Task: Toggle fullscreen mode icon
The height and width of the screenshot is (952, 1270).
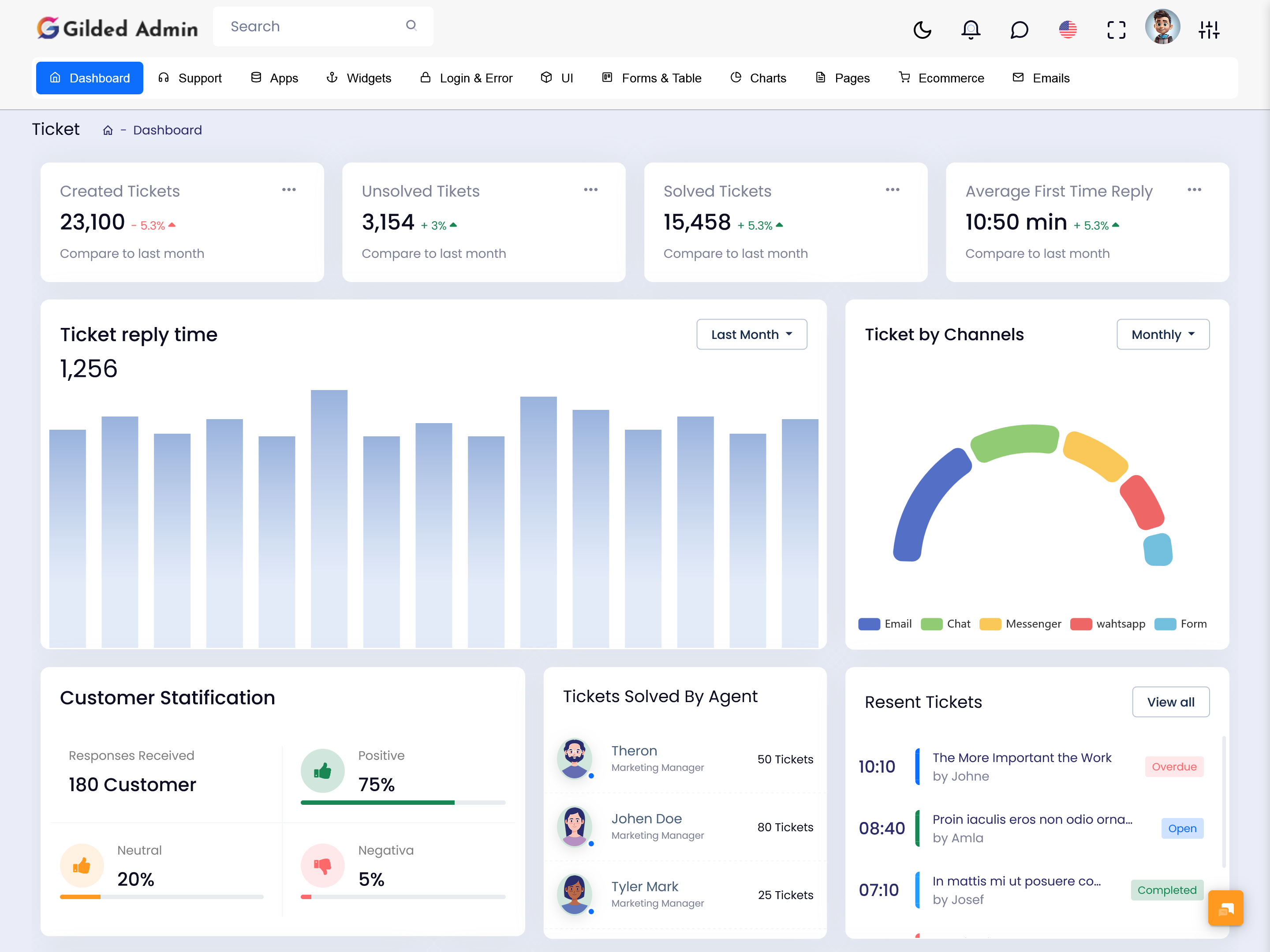Action: tap(1116, 29)
